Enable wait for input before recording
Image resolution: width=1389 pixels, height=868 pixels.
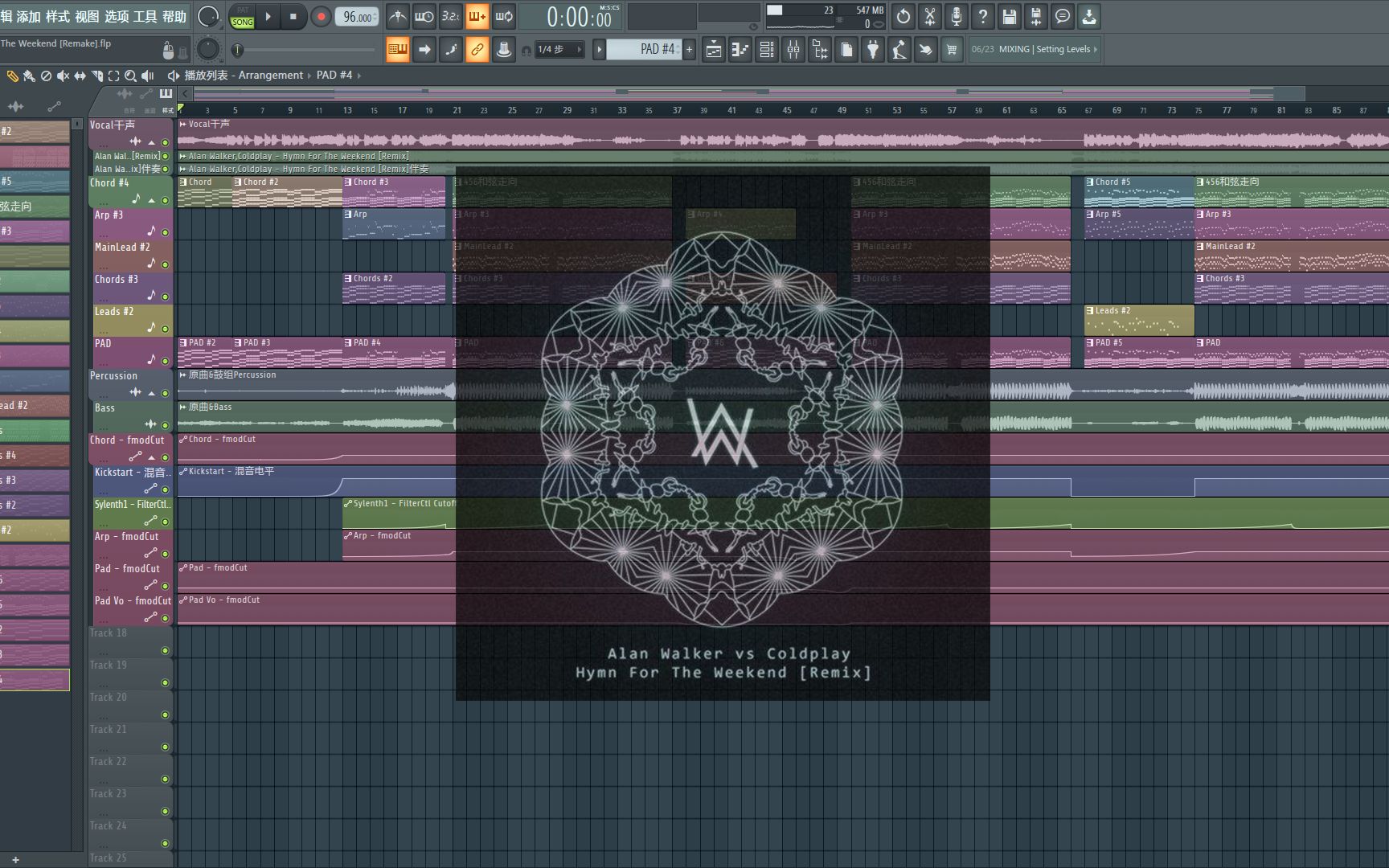(424, 16)
